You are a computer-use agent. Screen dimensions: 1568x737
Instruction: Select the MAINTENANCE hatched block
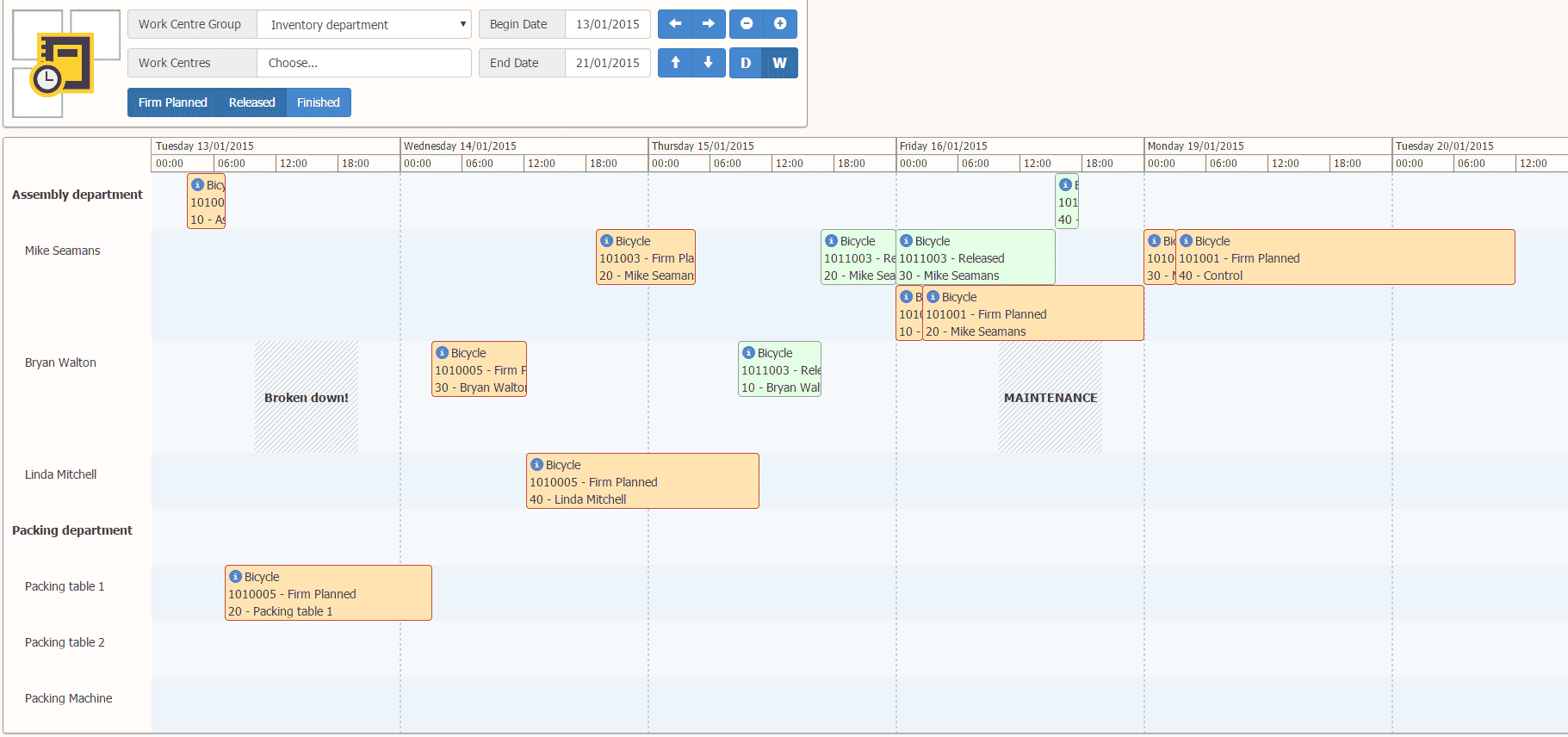[x=1050, y=397]
